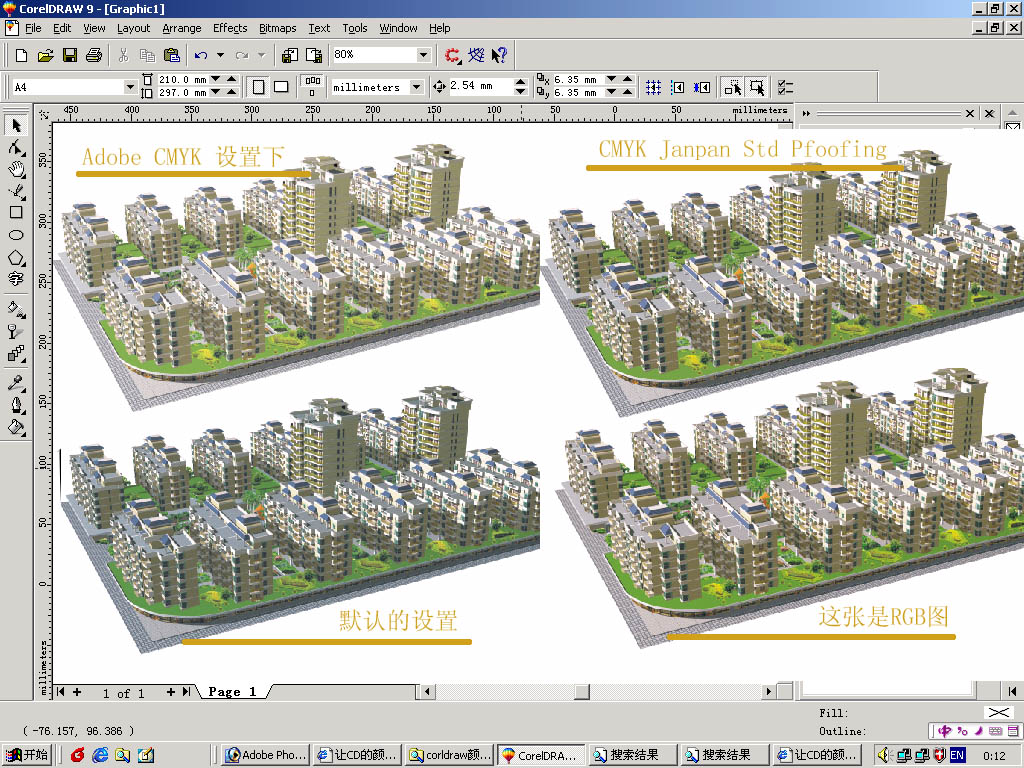Create a new document with New icon

pos(21,56)
